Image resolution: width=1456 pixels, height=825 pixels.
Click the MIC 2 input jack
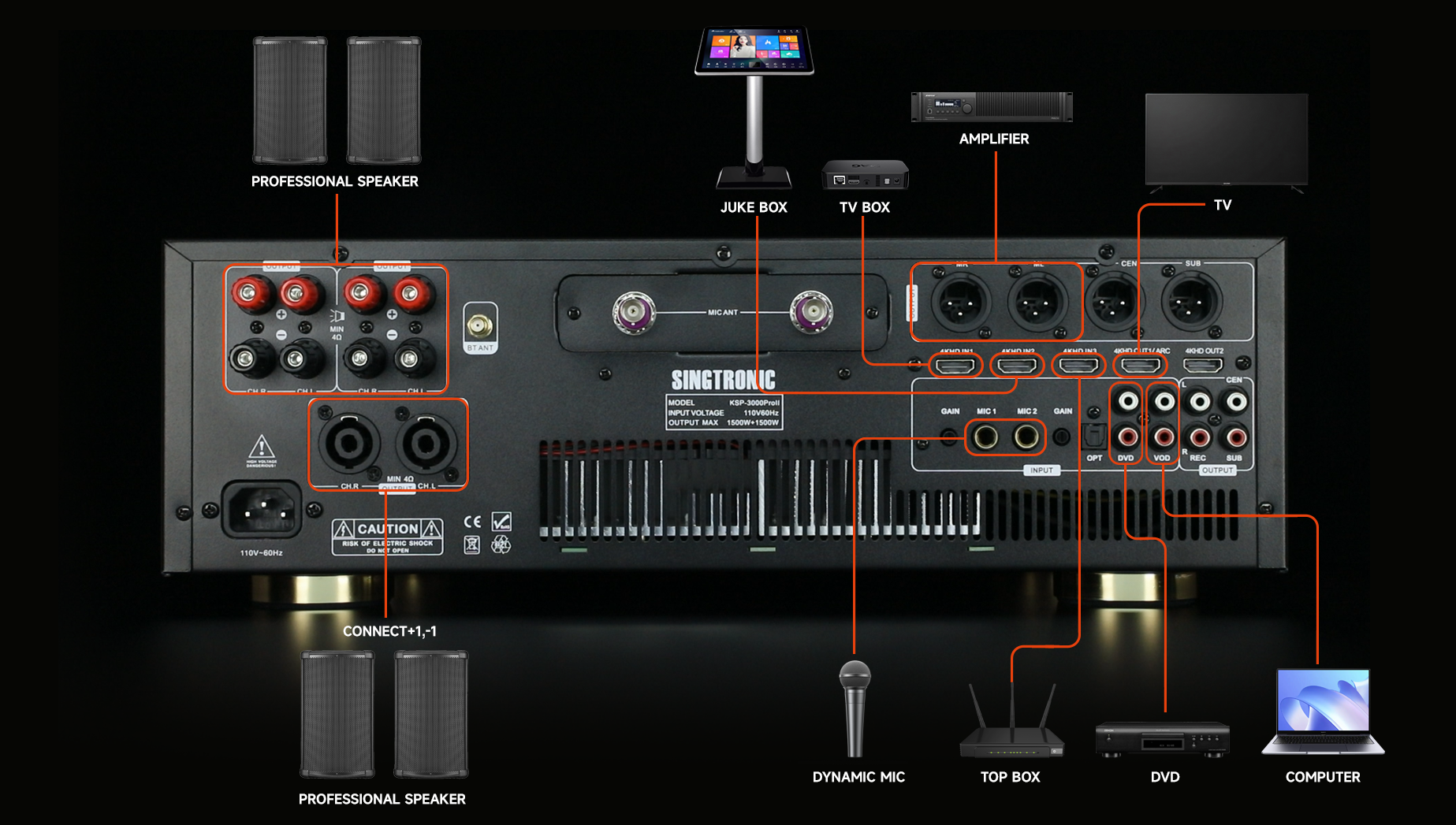(1026, 437)
